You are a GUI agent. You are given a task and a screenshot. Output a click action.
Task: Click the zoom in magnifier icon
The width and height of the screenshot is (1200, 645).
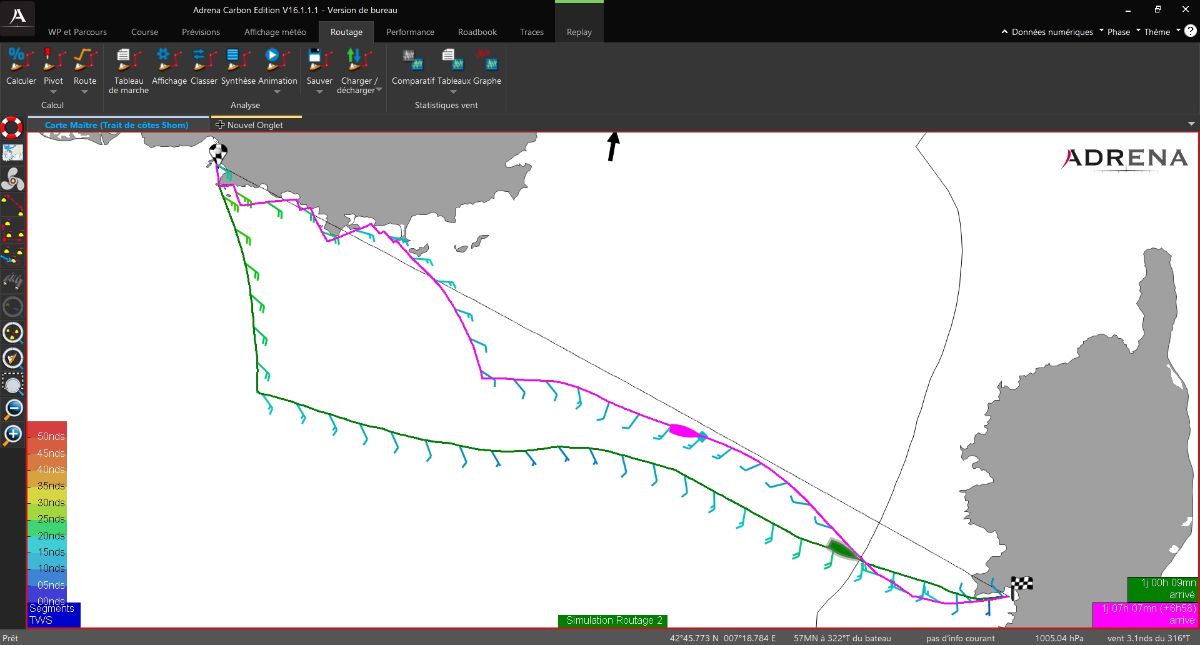(x=13, y=434)
